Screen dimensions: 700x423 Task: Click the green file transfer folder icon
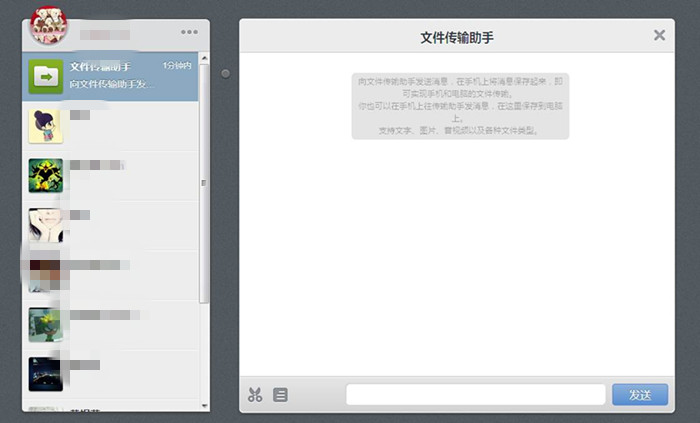[x=46, y=76]
